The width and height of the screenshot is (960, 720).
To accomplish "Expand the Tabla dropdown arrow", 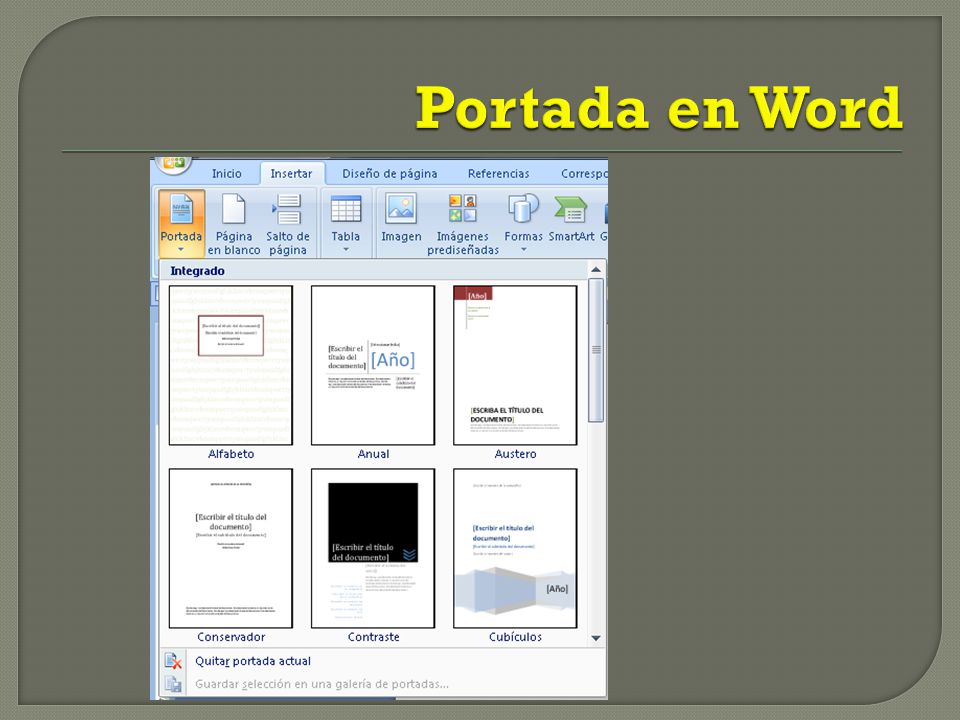I will (346, 249).
